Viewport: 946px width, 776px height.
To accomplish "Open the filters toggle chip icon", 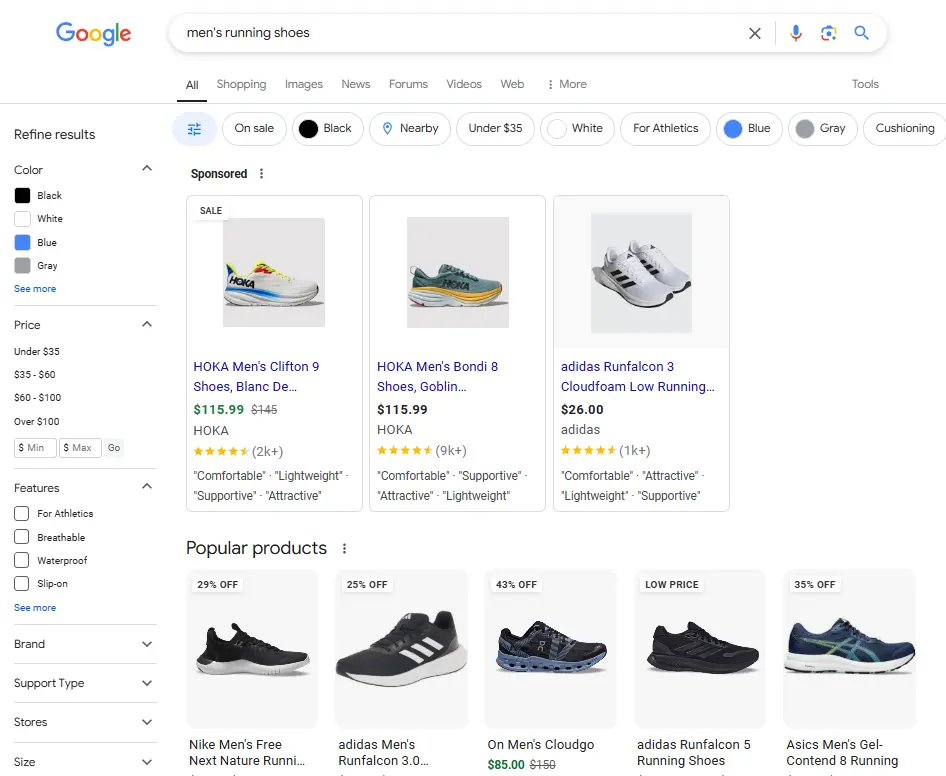I will tap(194, 129).
